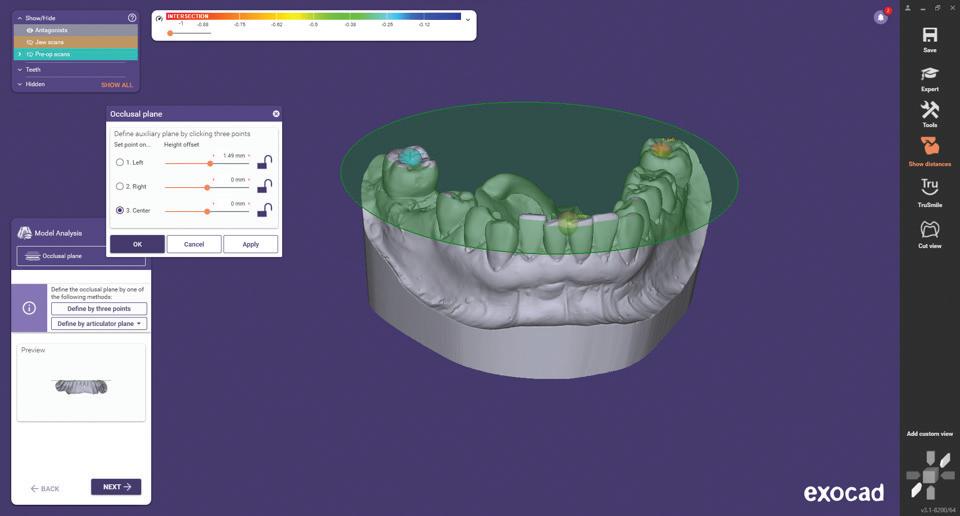
Task: Expand the Pre-op scans group
Action: coord(20,54)
